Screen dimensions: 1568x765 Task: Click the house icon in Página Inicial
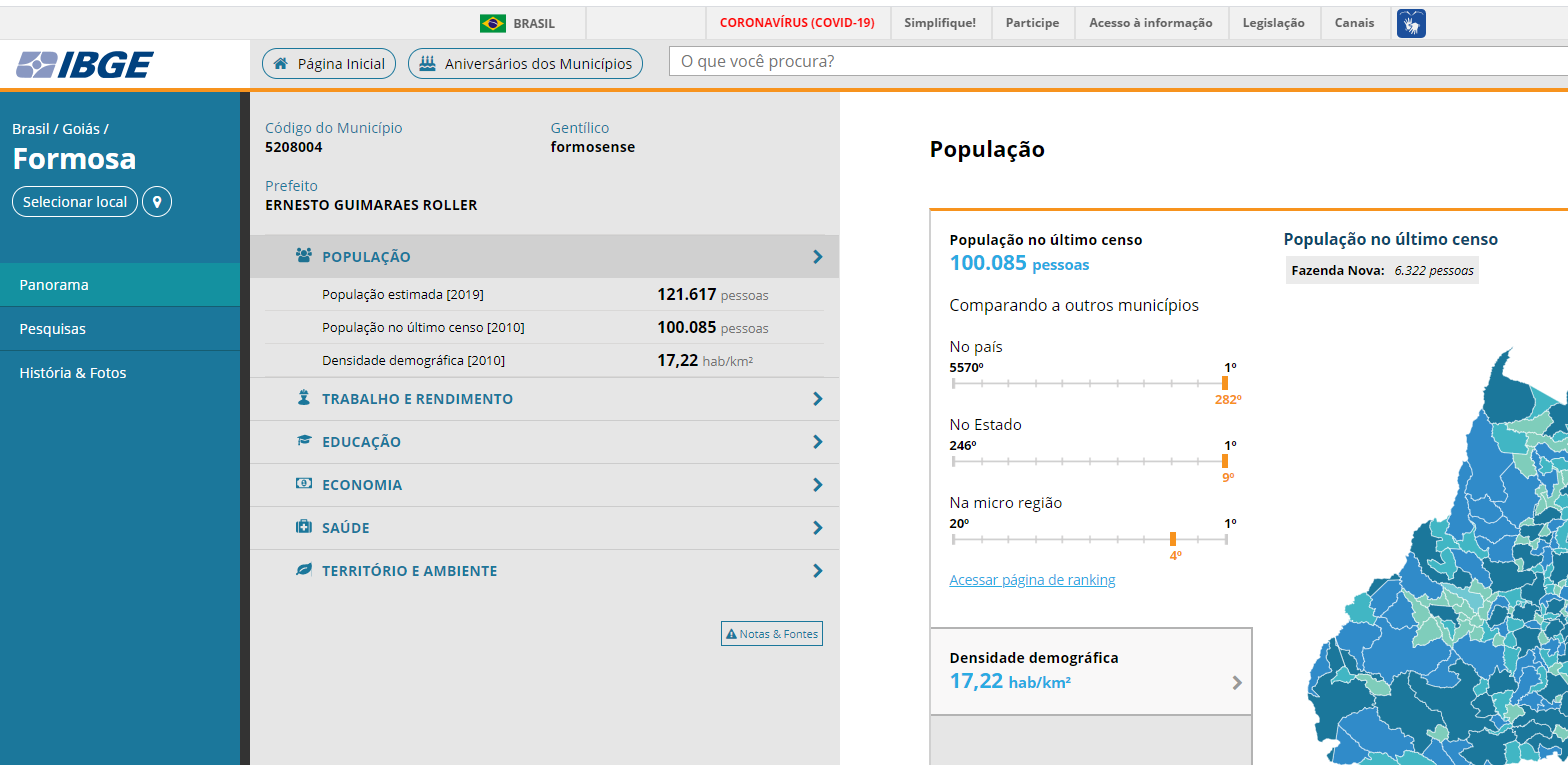(x=281, y=64)
